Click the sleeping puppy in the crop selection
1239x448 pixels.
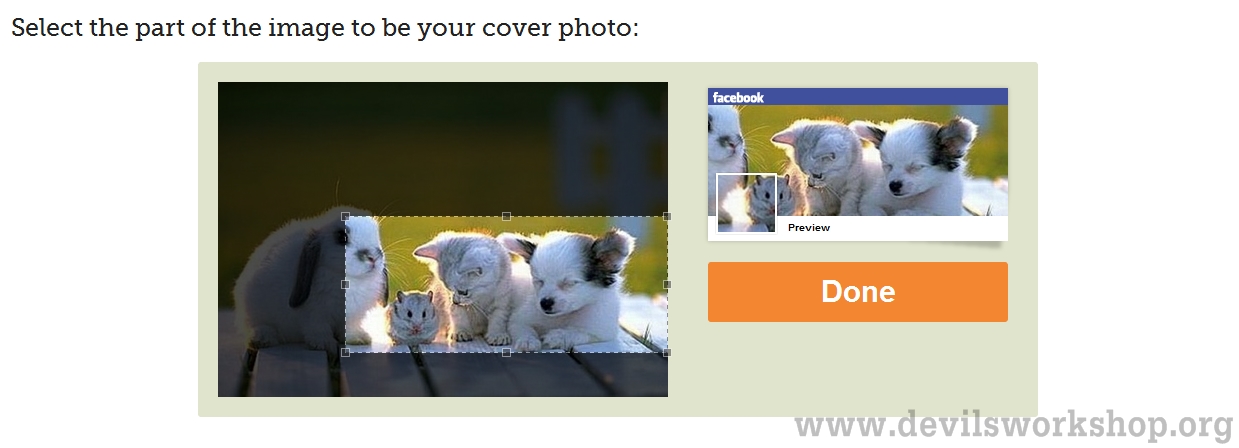coord(579,285)
